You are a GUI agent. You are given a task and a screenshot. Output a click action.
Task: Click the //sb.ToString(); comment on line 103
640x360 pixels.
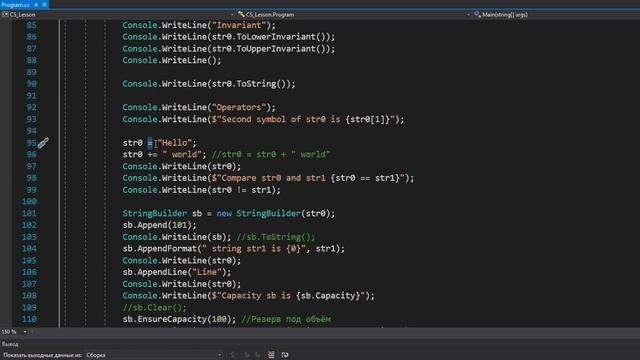276,237
